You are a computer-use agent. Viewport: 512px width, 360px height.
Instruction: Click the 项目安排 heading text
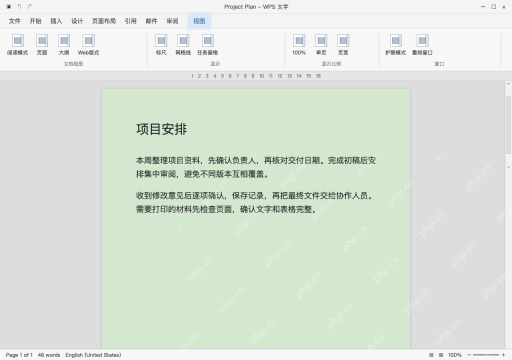[162, 129]
